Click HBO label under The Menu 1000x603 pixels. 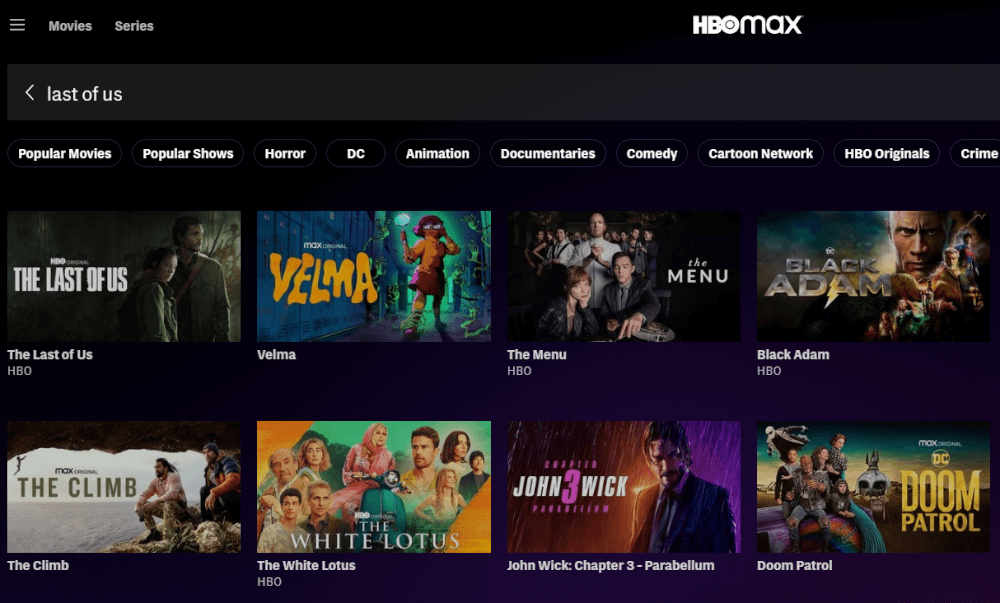(519, 371)
